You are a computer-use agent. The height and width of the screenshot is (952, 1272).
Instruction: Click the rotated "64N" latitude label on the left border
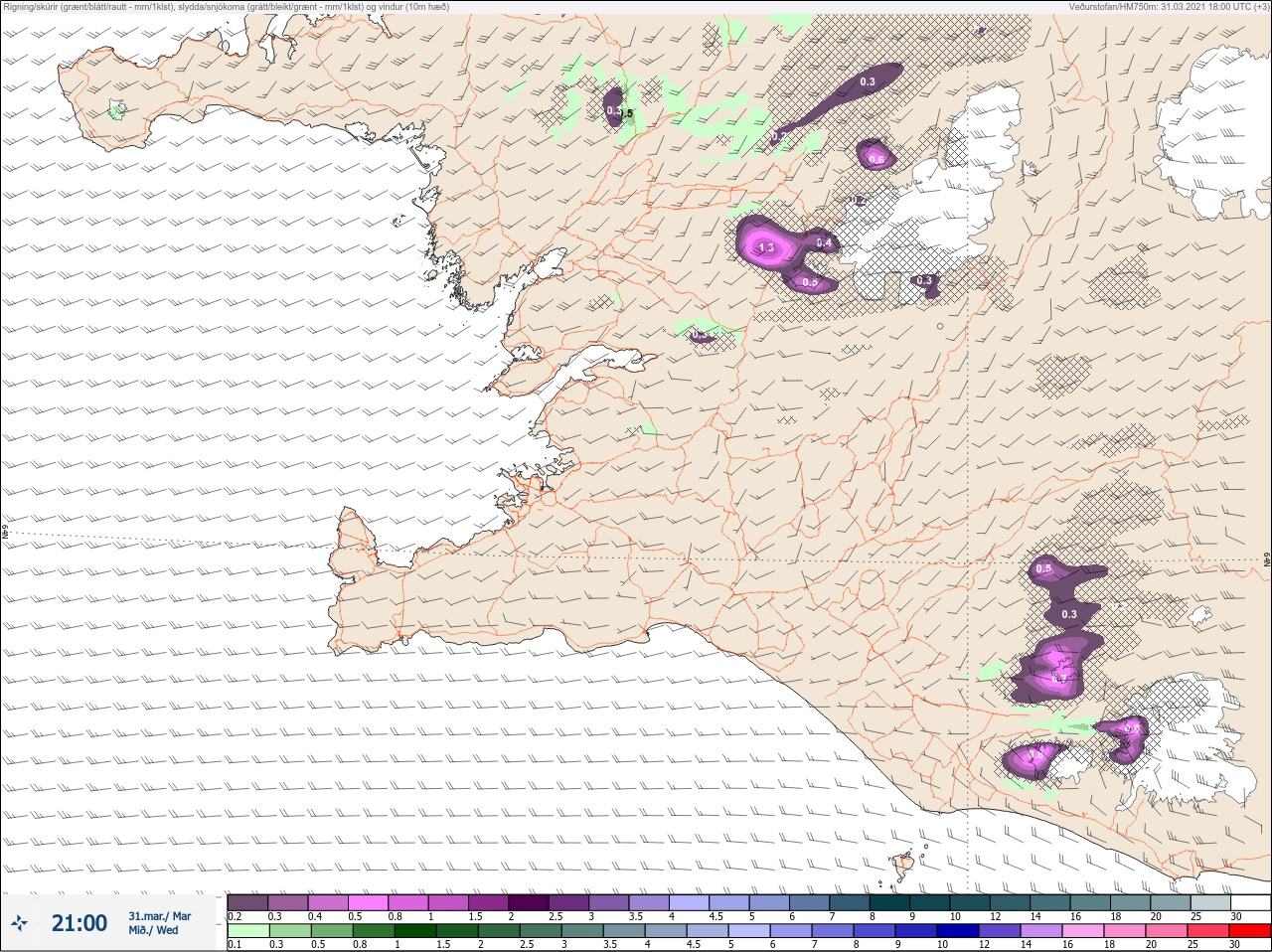coord(5,533)
